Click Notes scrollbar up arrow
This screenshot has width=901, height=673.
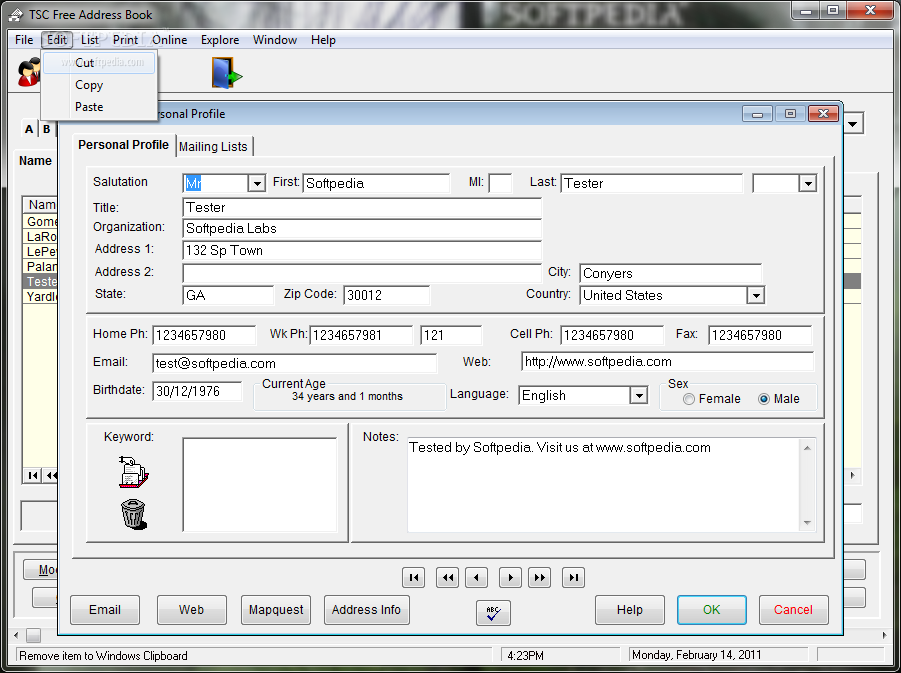pyautogui.click(x=807, y=448)
